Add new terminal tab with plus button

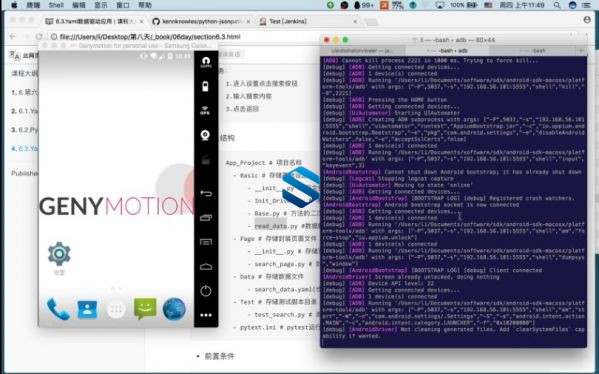coord(581,50)
